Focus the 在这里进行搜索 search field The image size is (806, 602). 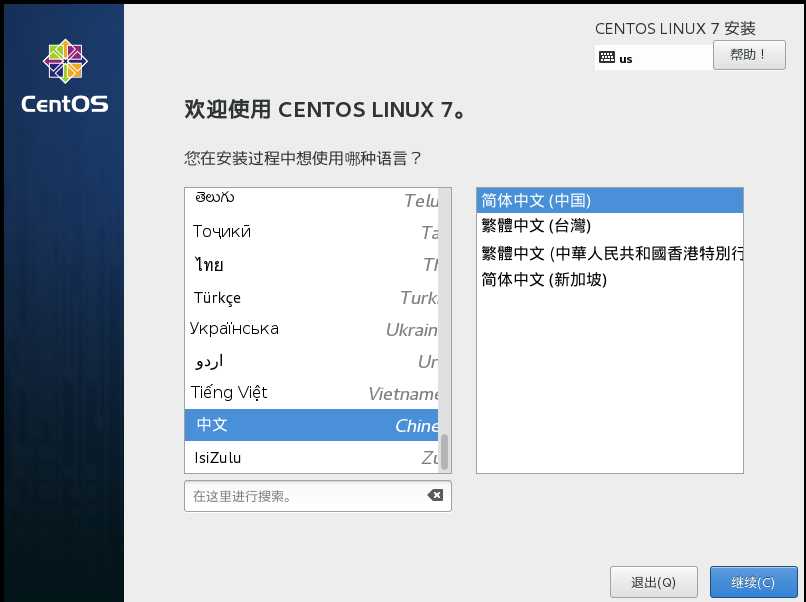coord(318,496)
